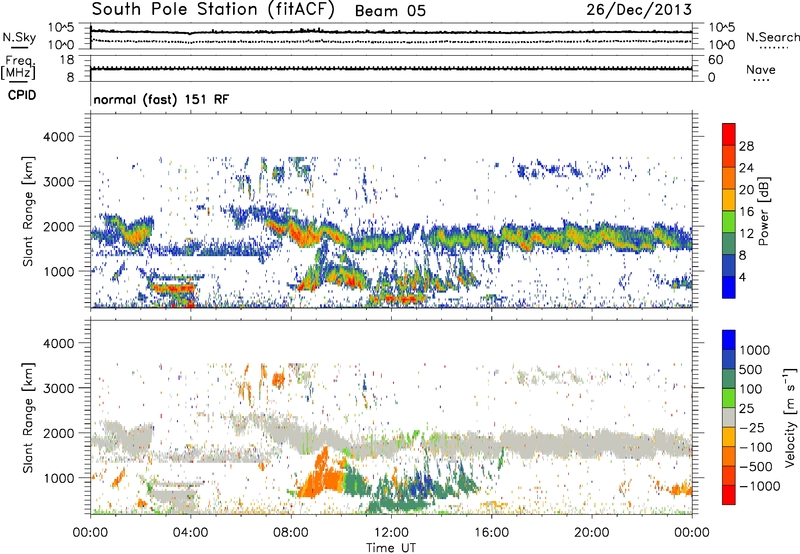This screenshot has width=800, height=554.
Task: Click the '04:00' time tick label
Action: 191,533
